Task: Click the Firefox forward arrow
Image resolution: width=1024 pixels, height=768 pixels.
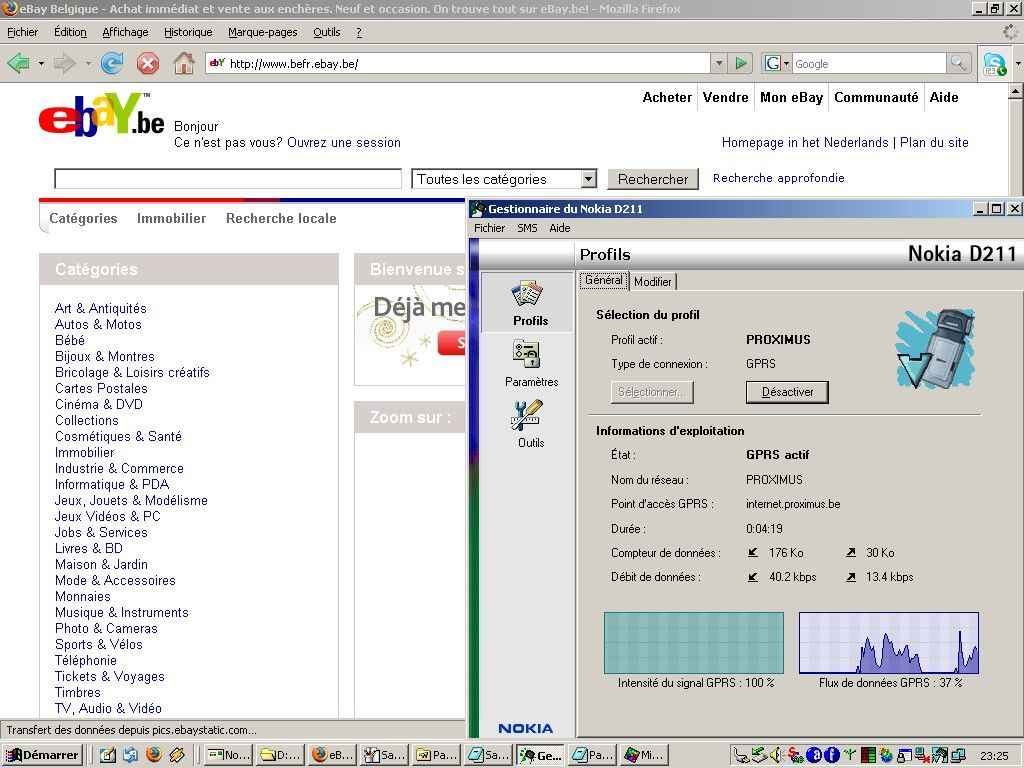Action: click(64, 63)
